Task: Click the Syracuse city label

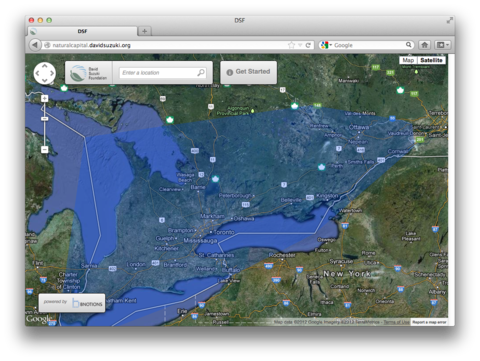Action: [341, 261]
